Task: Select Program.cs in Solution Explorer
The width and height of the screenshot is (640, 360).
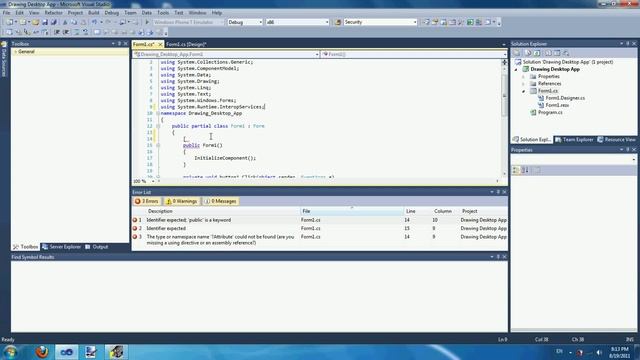Action: tap(550, 112)
